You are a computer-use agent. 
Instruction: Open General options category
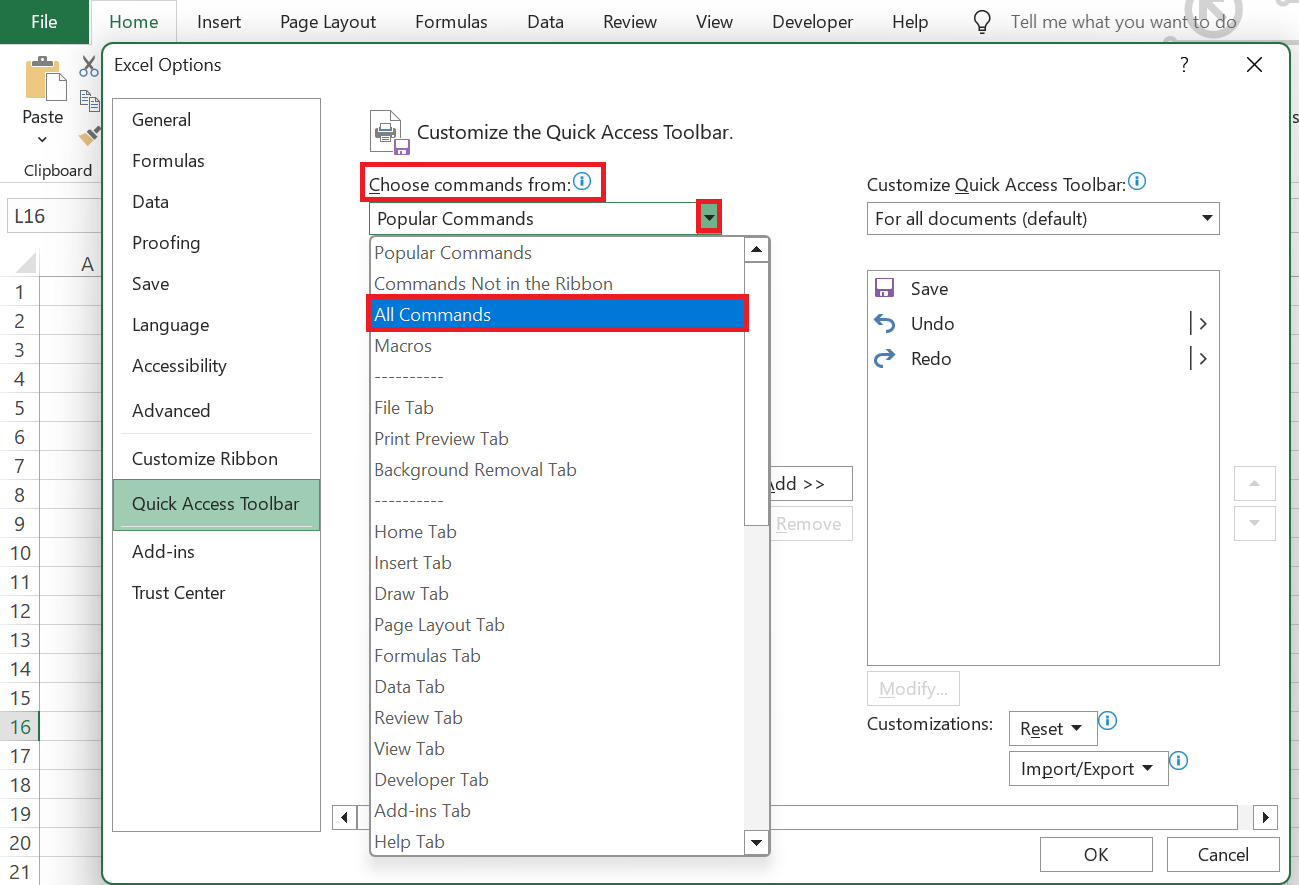point(216,120)
